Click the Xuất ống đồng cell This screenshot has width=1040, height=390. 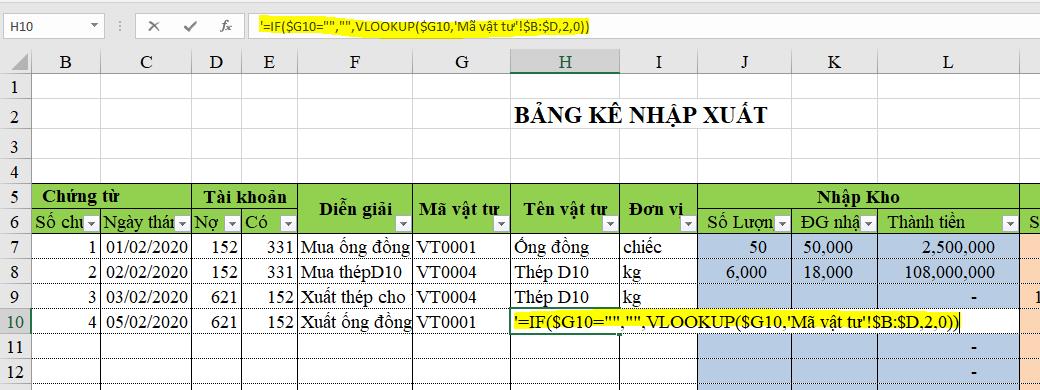pos(355,322)
